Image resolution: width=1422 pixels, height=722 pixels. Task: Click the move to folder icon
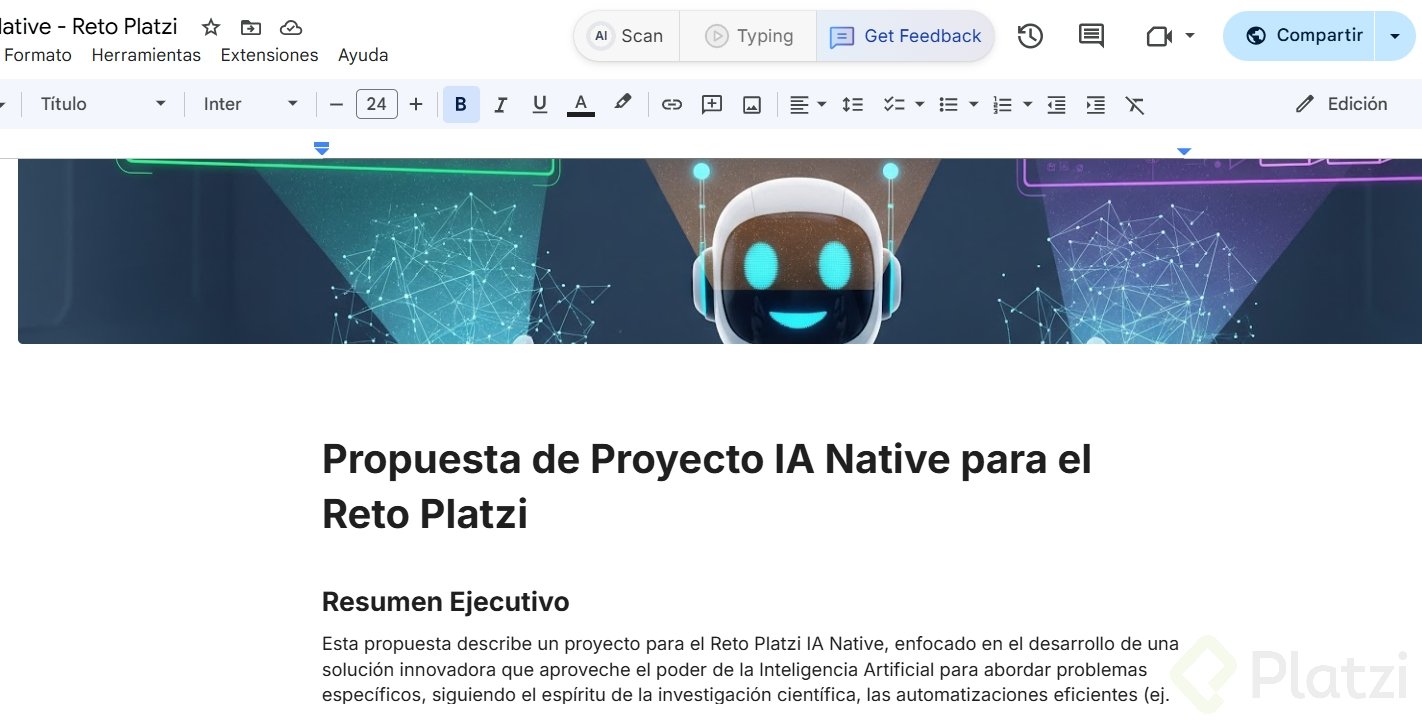tap(251, 27)
